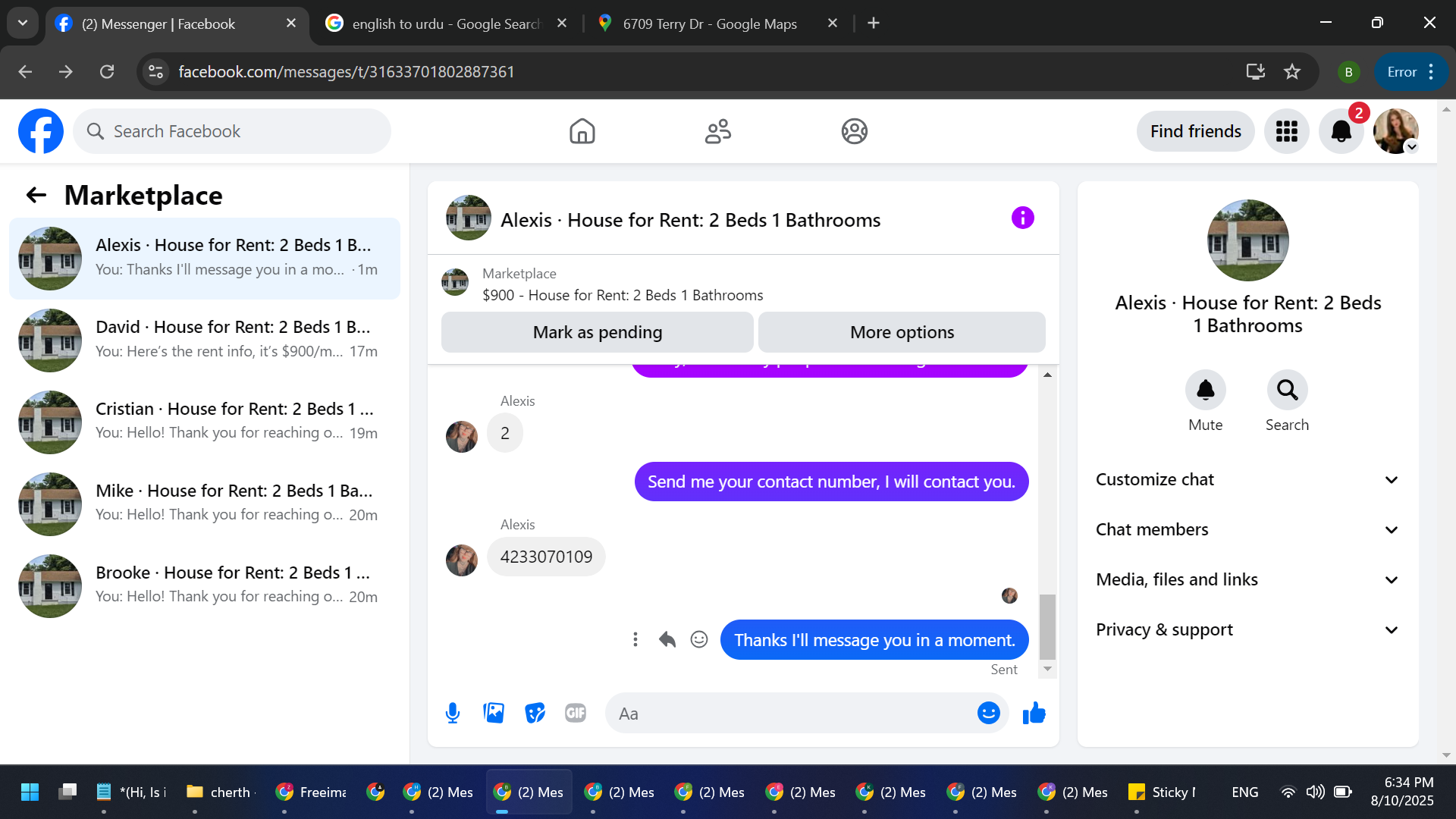Type in the Aa message field
Viewport: 1456px width, 819px height.
(x=789, y=713)
